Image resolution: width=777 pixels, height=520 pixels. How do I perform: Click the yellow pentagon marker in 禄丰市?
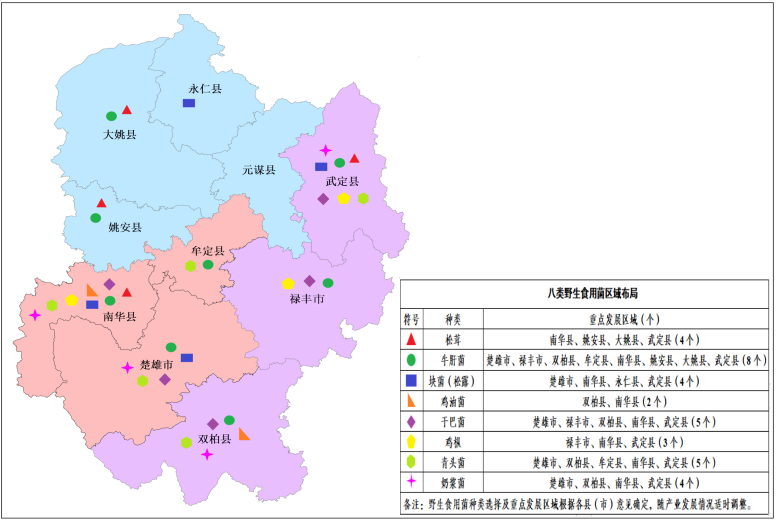pos(288,284)
